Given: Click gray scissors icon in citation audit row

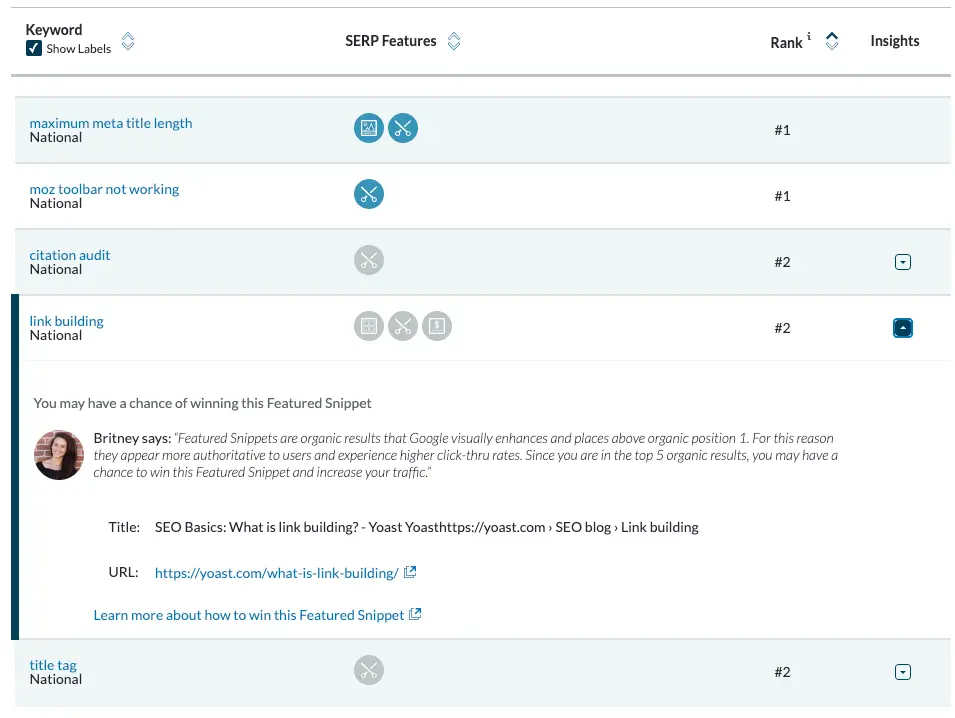Looking at the screenshot, I should (369, 261).
